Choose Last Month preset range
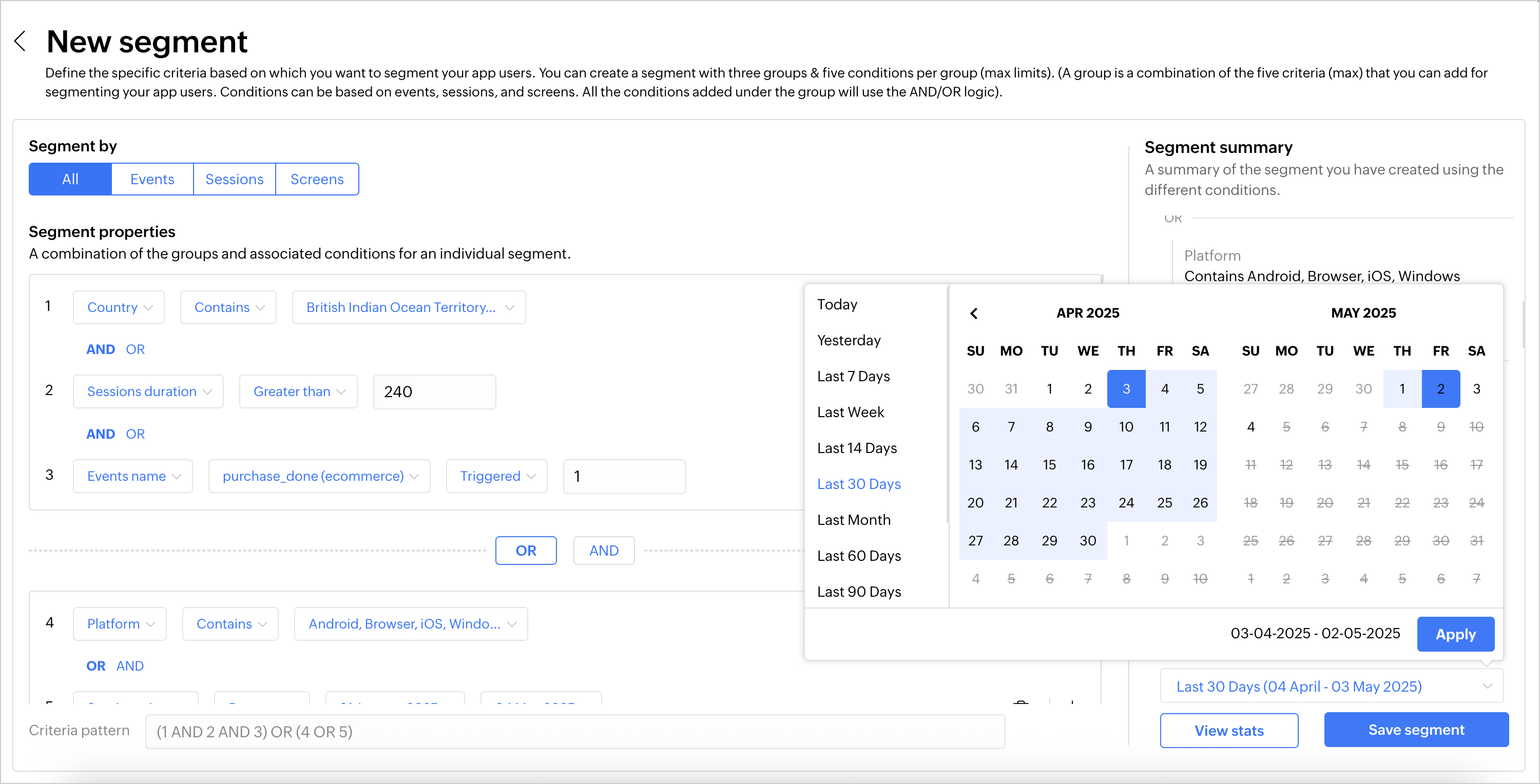Screen dimensions: 1540x784 854,520
